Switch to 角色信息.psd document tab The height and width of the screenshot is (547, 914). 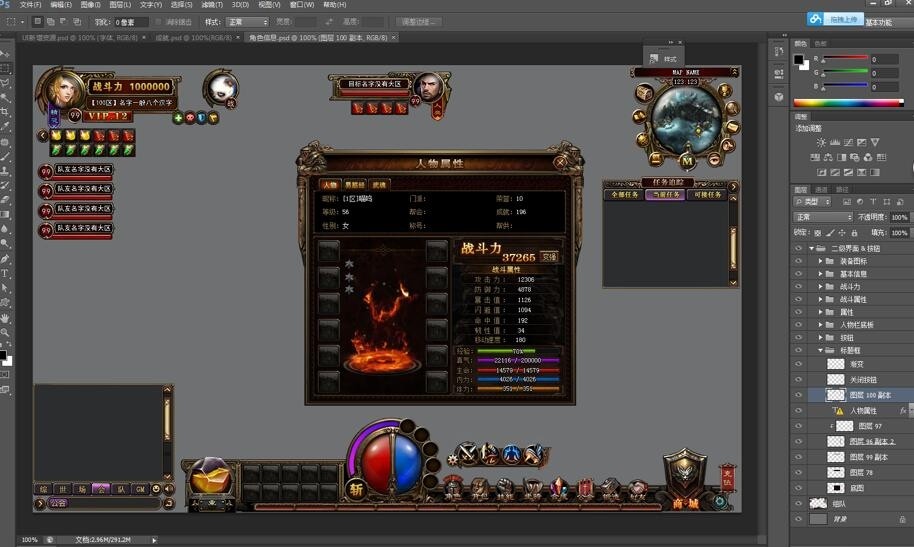pos(318,37)
